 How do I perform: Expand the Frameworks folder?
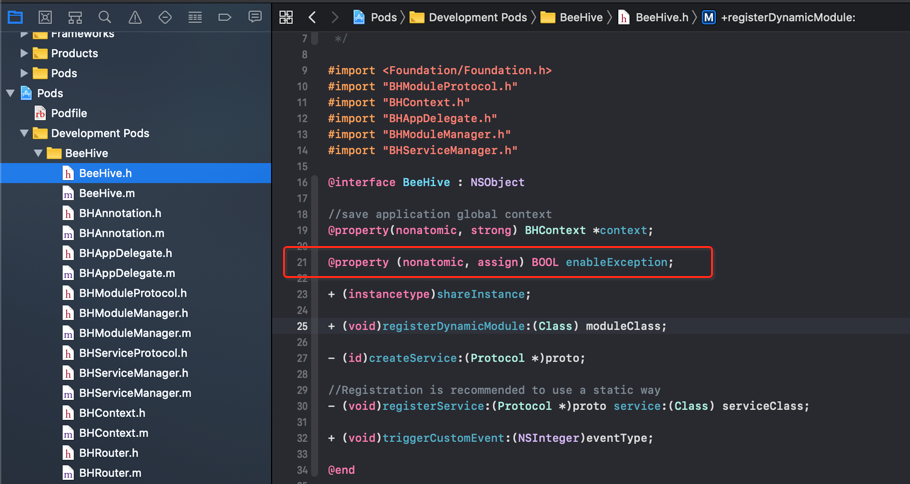tap(24, 34)
